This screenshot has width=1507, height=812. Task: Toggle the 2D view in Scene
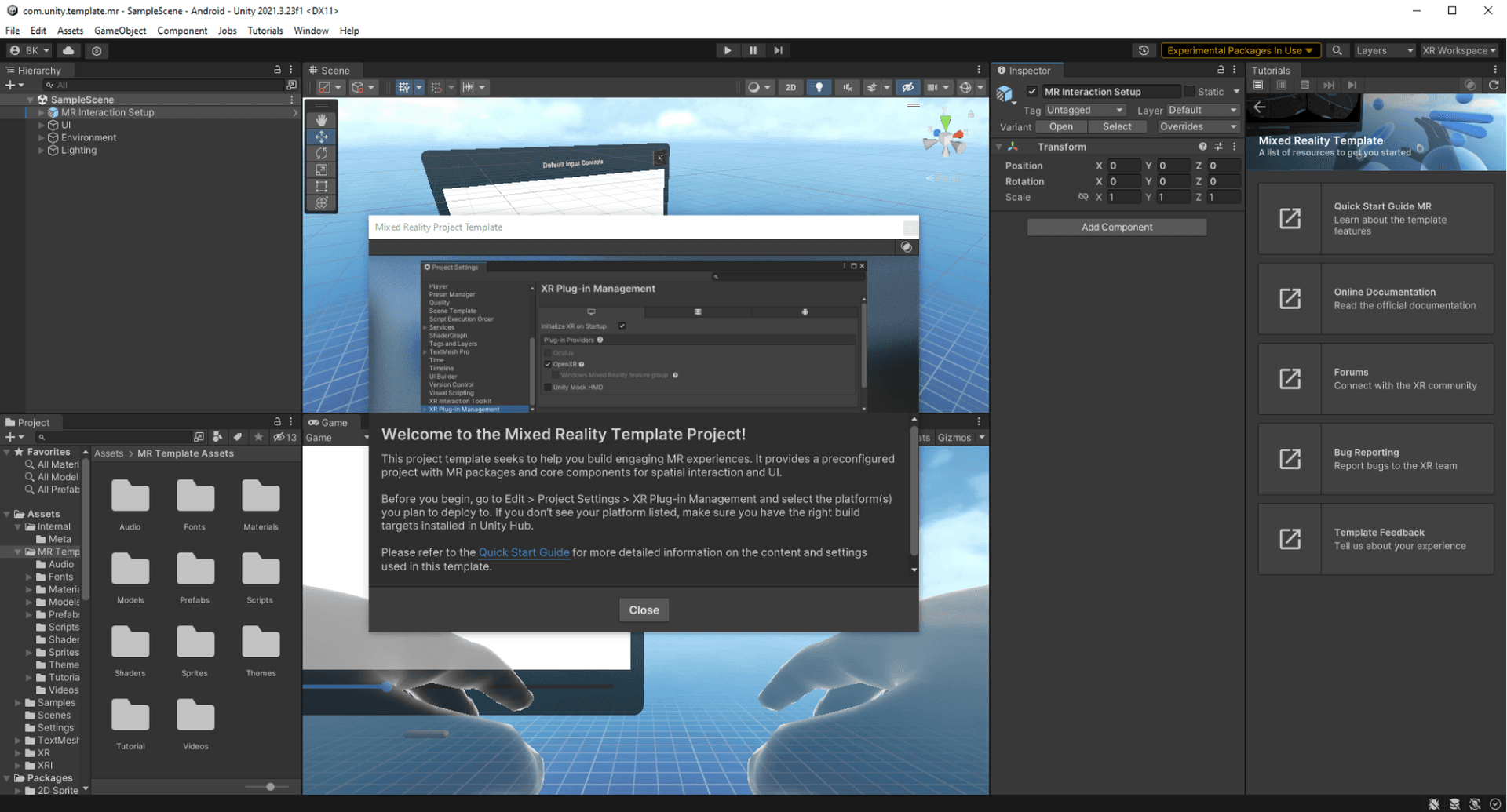point(791,87)
